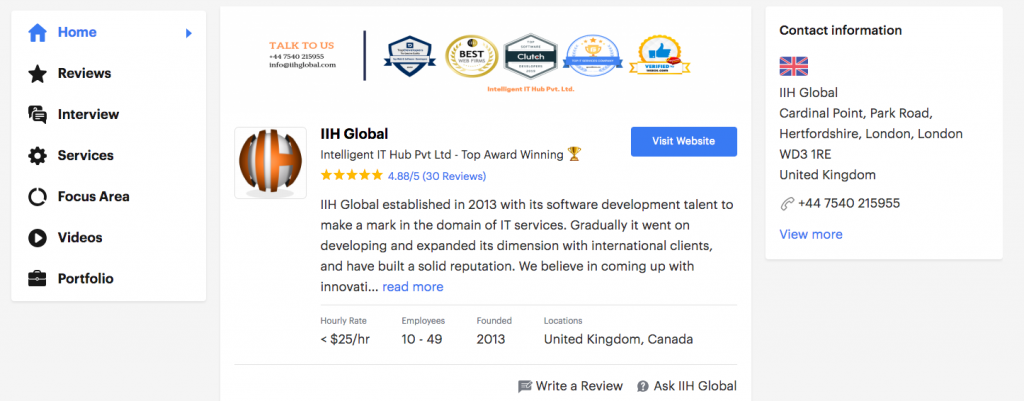1024x401 pixels.
Task: Click the Services gear icon
Action: pos(37,156)
